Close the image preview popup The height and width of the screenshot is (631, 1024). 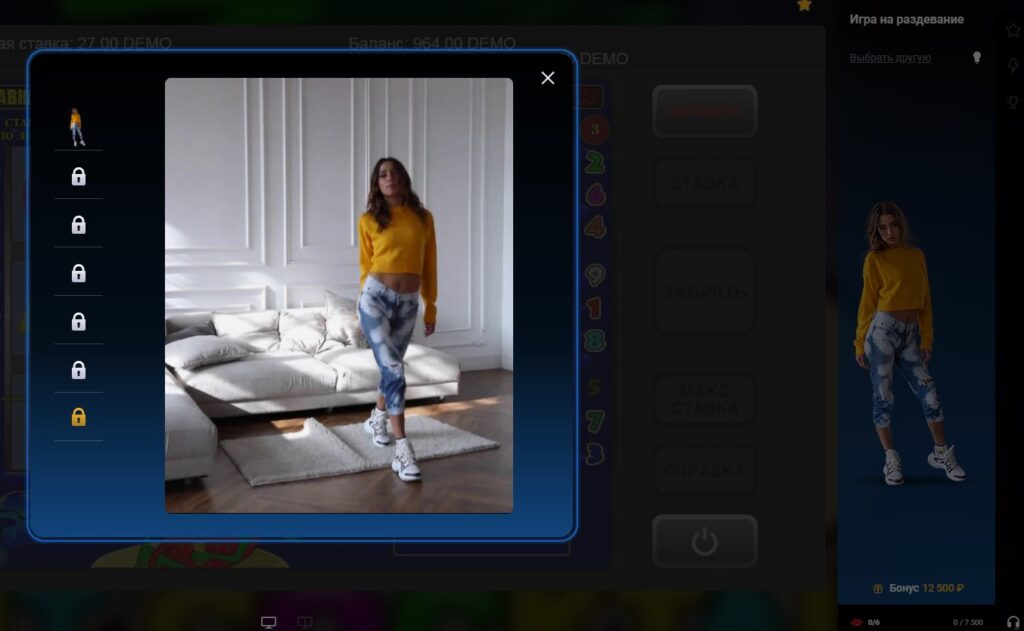point(547,78)
